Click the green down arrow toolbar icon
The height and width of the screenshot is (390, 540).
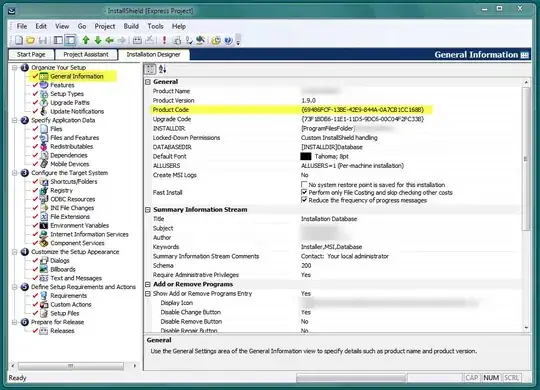coord(98,40)
